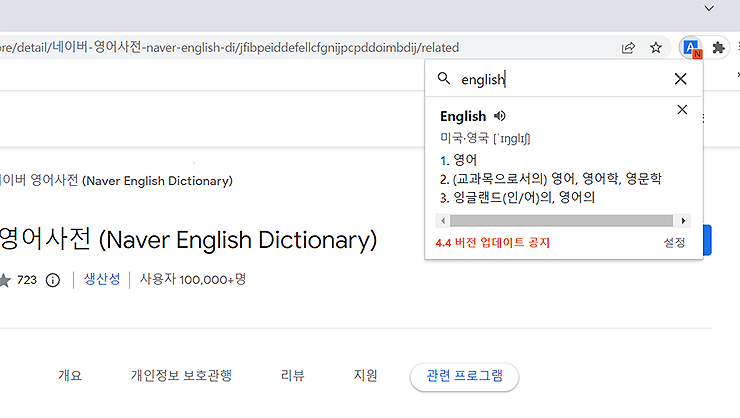The height and width of the screenshot is (418, 740).
Task: Click the address bar URL text
Action: pos(229,48)
